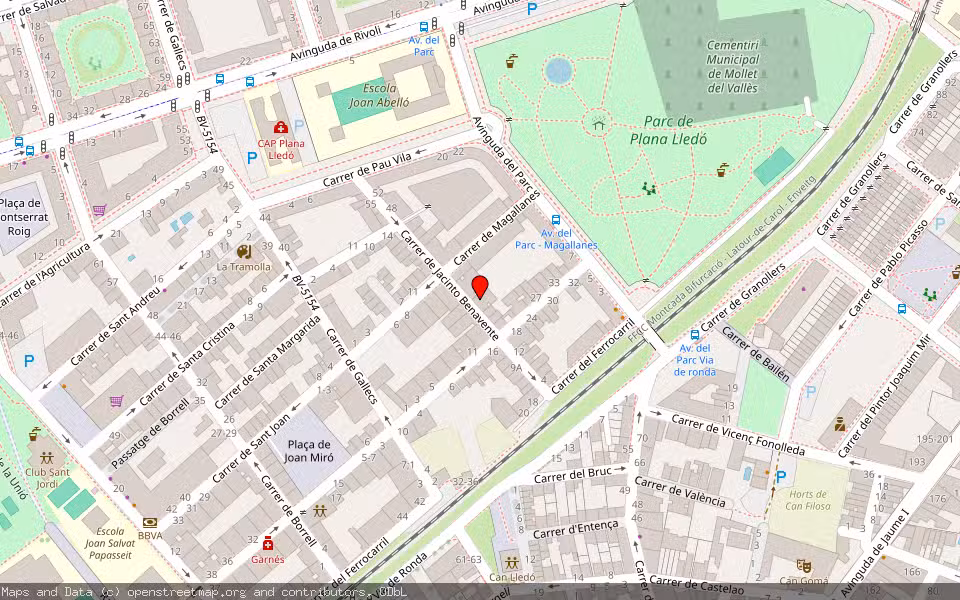Click the Can Gomà theatre masks icon
Screen dimensions: 960x600
click(804, 565)
